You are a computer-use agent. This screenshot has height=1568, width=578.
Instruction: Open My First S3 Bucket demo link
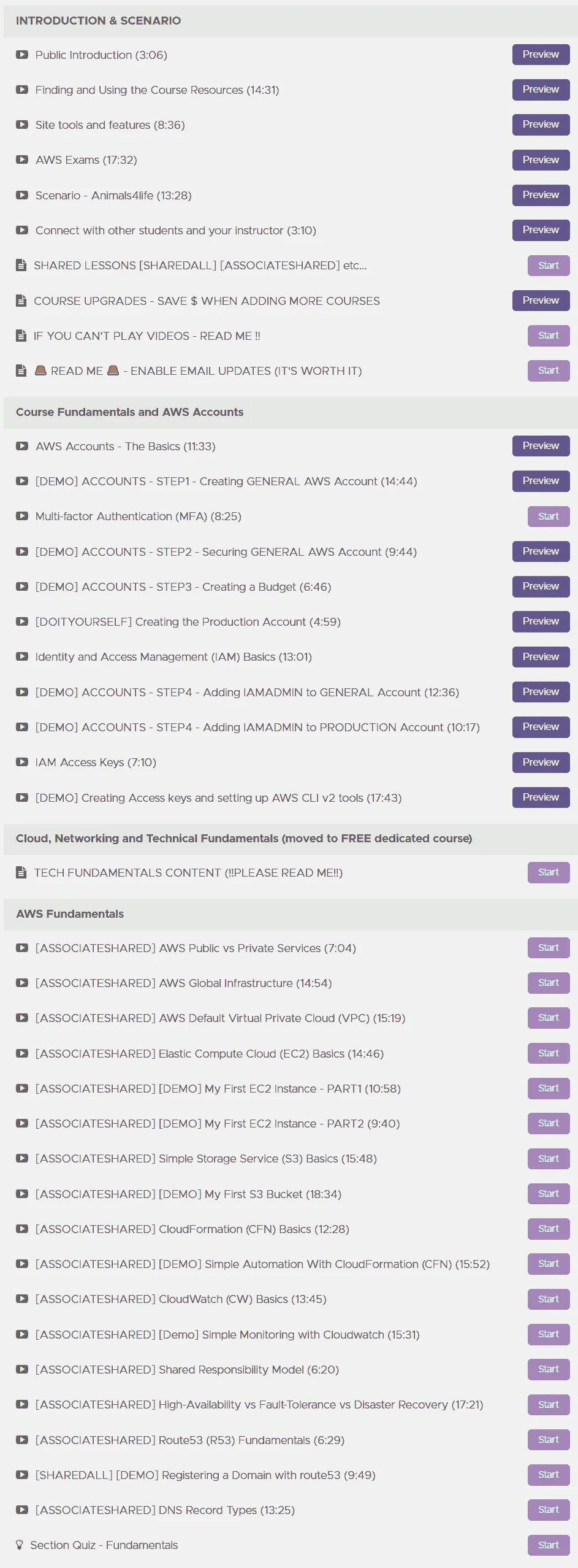[188, 1194]
